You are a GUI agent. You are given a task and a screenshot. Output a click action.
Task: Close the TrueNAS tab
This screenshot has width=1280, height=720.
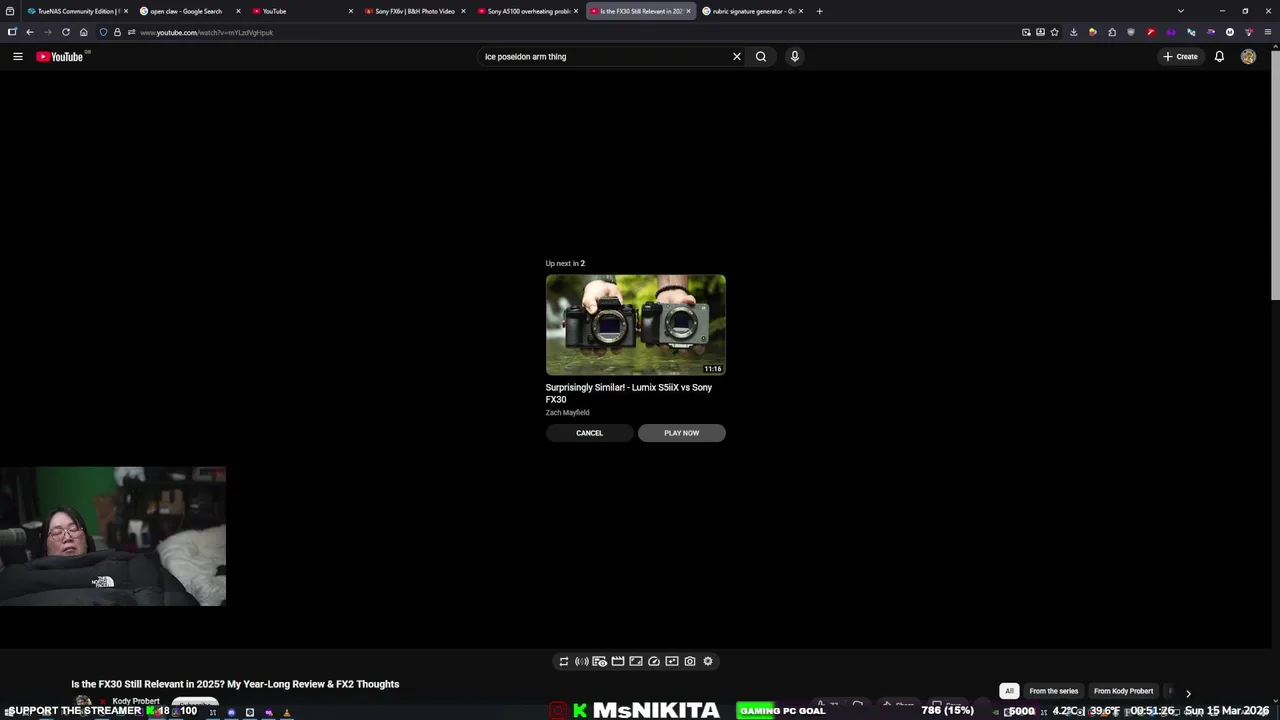click(126, 11)
